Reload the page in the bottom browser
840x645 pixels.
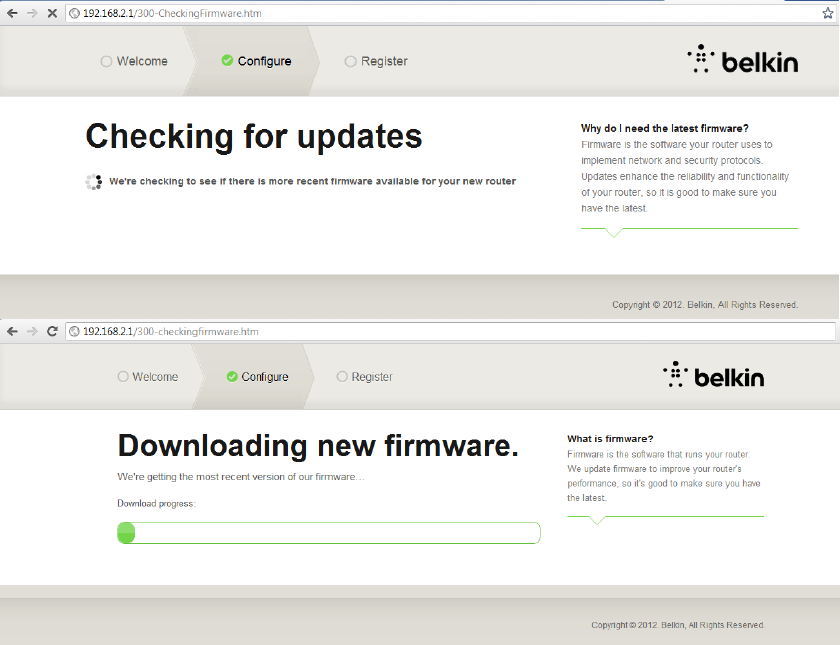52,331
